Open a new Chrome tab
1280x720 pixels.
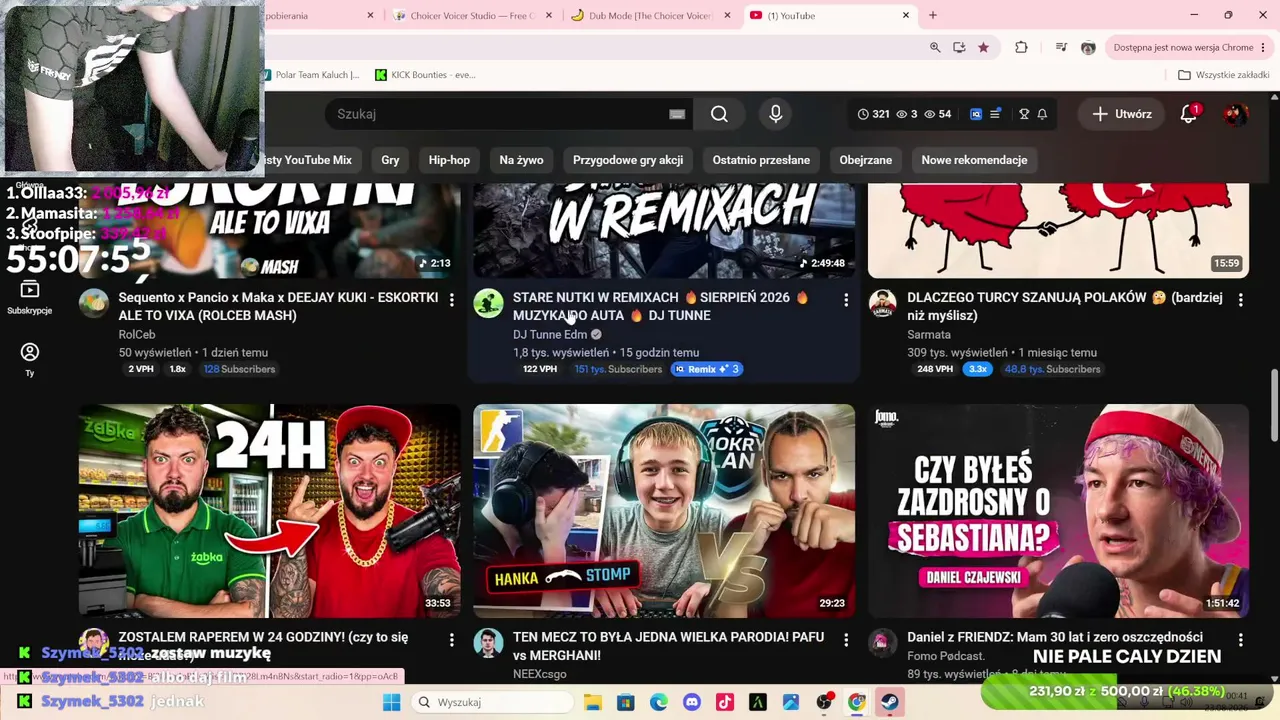click(933, 15)
